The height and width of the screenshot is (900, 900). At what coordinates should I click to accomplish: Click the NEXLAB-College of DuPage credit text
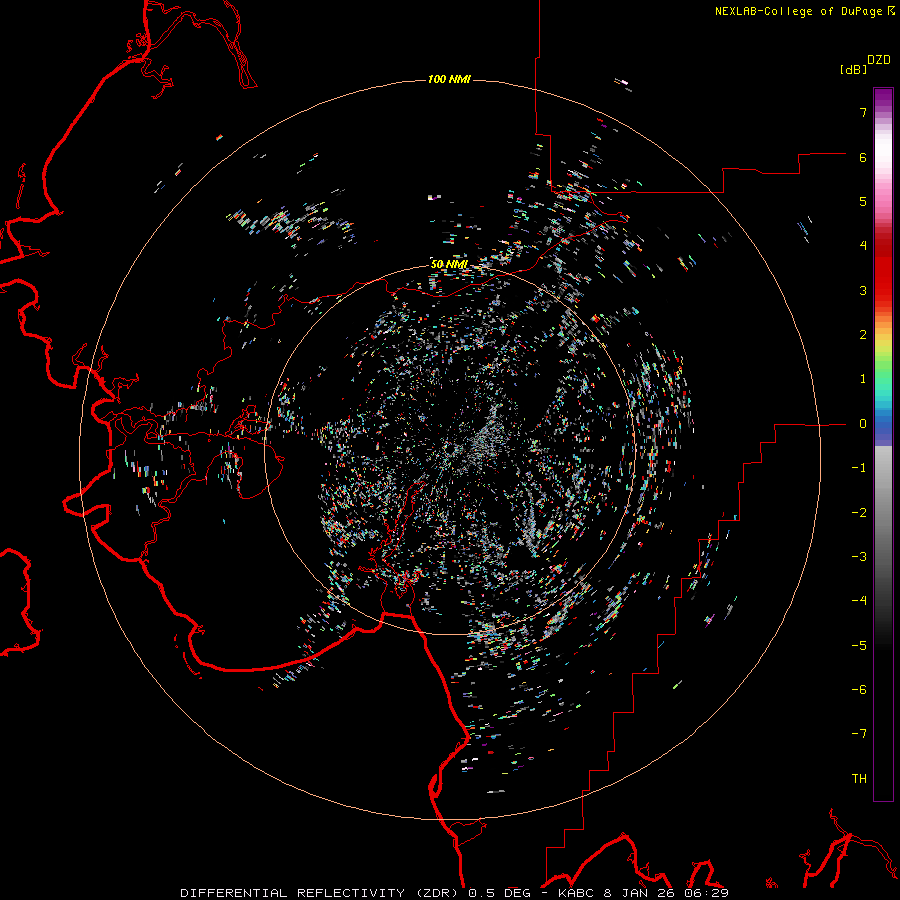point(804,11)
